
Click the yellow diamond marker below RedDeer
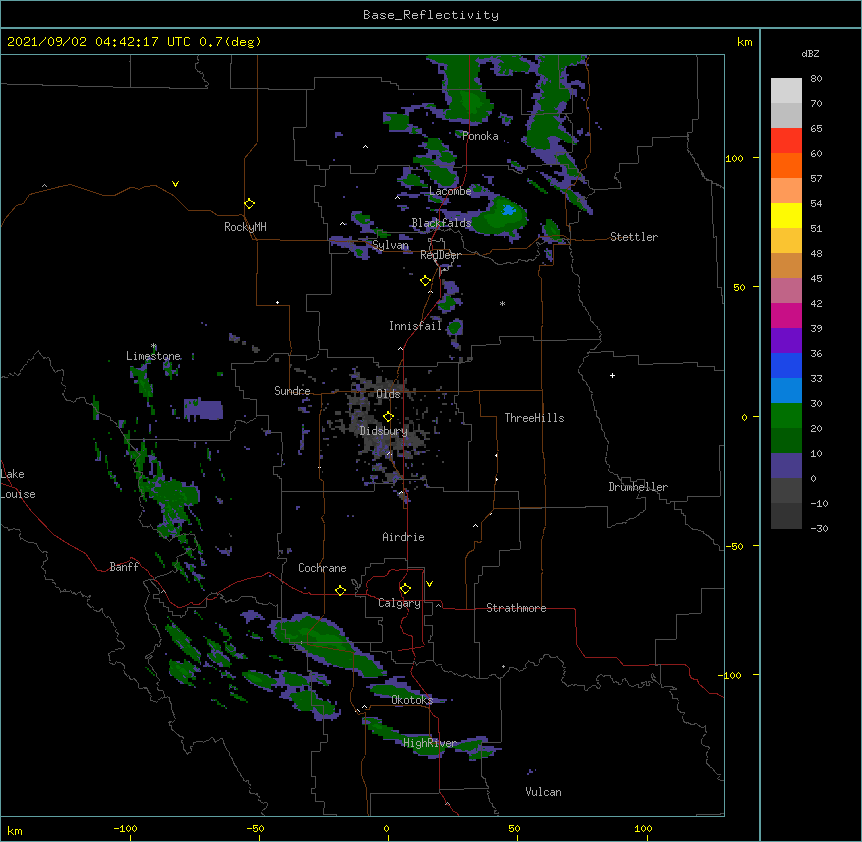click(x=425, y=281)
